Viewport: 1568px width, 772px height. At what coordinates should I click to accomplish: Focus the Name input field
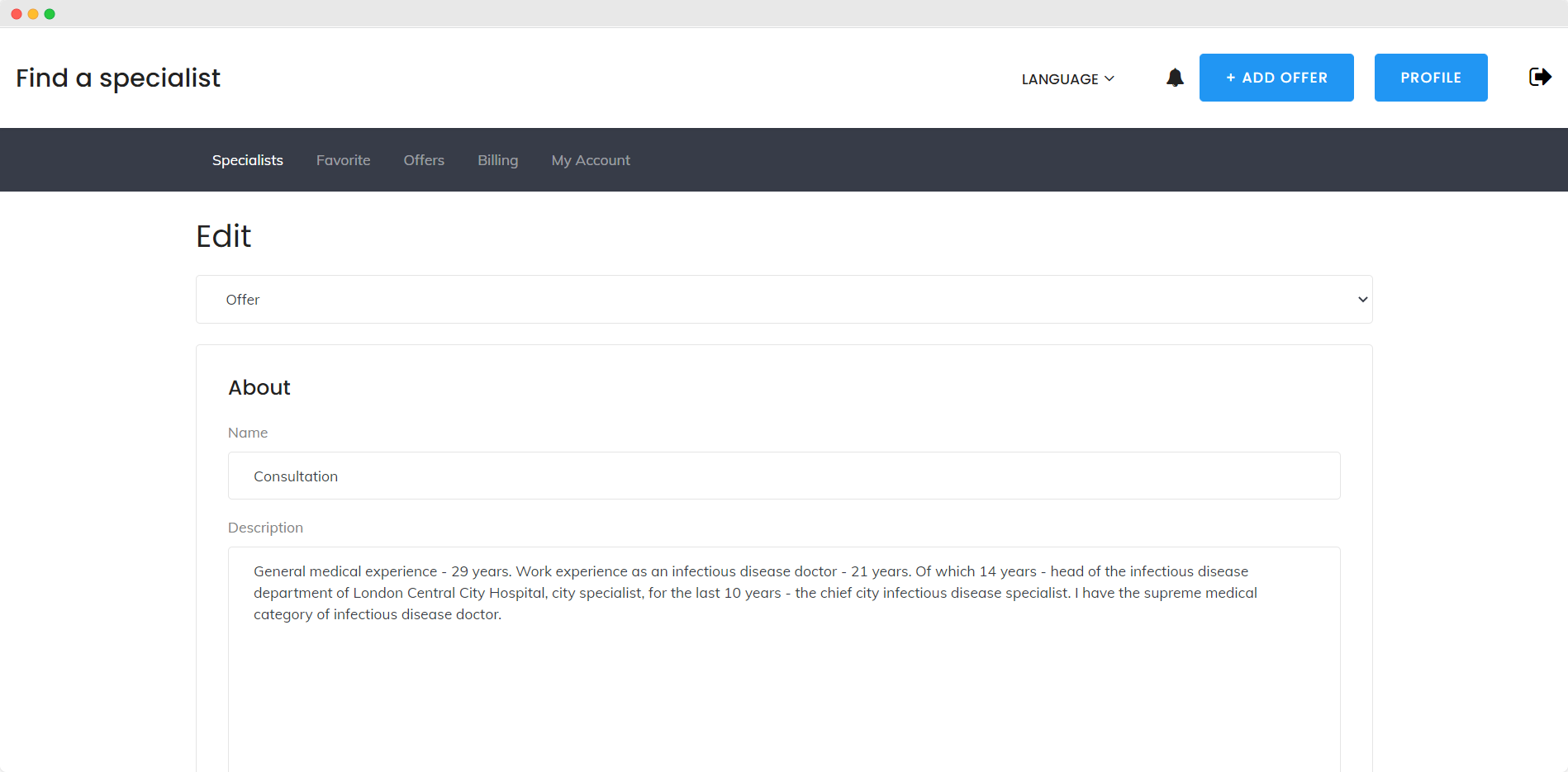pos(784,476)
